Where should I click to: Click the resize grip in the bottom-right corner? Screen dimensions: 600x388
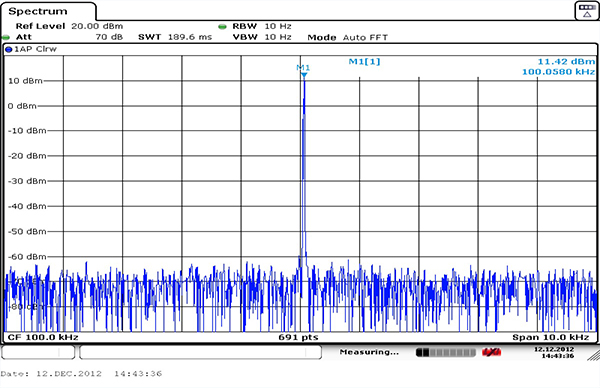[x=593, y=355]
